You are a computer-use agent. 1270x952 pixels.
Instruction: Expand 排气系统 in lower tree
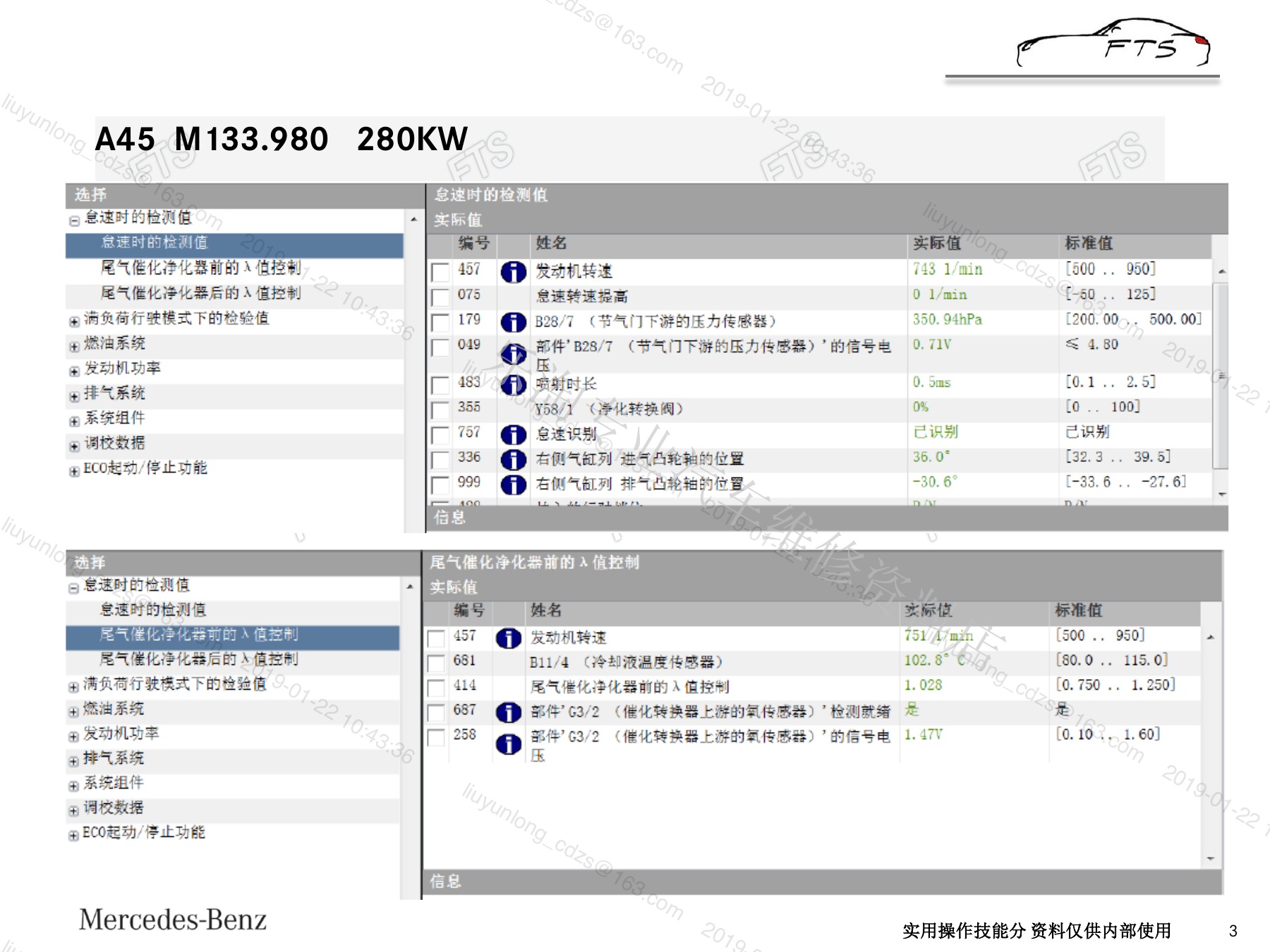(x=73, y=762)
